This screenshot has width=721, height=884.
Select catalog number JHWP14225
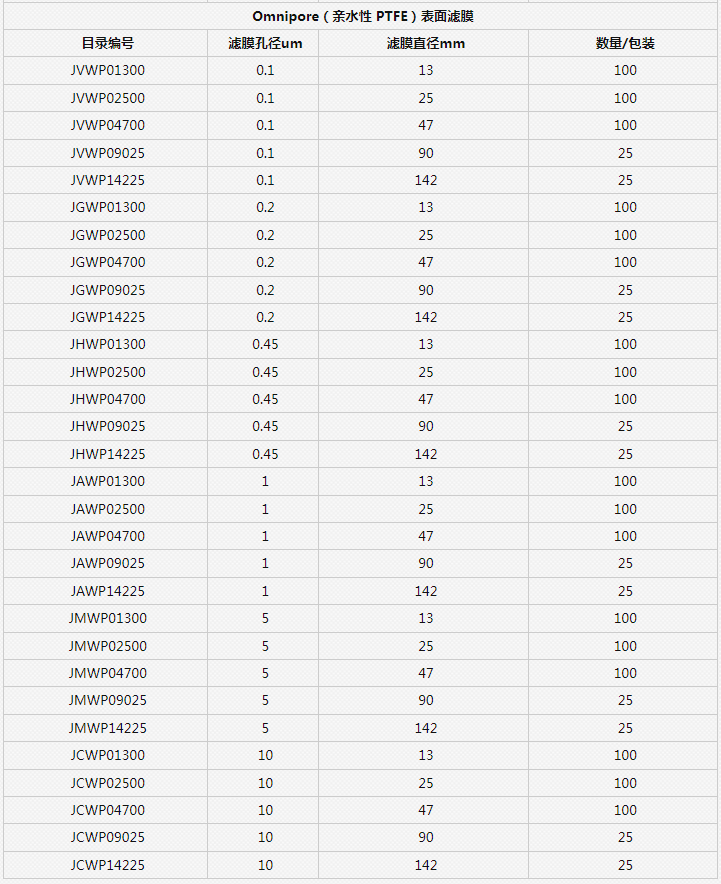click(x=108, y=454)
